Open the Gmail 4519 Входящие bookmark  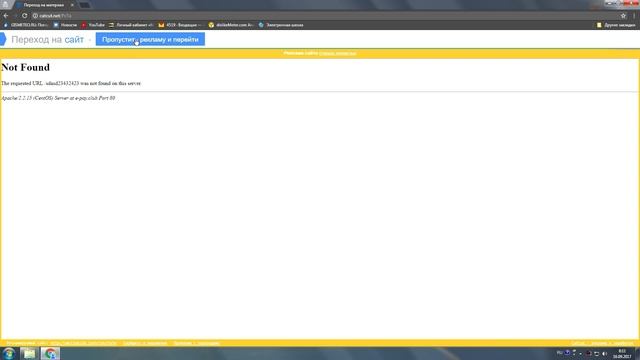180,25
